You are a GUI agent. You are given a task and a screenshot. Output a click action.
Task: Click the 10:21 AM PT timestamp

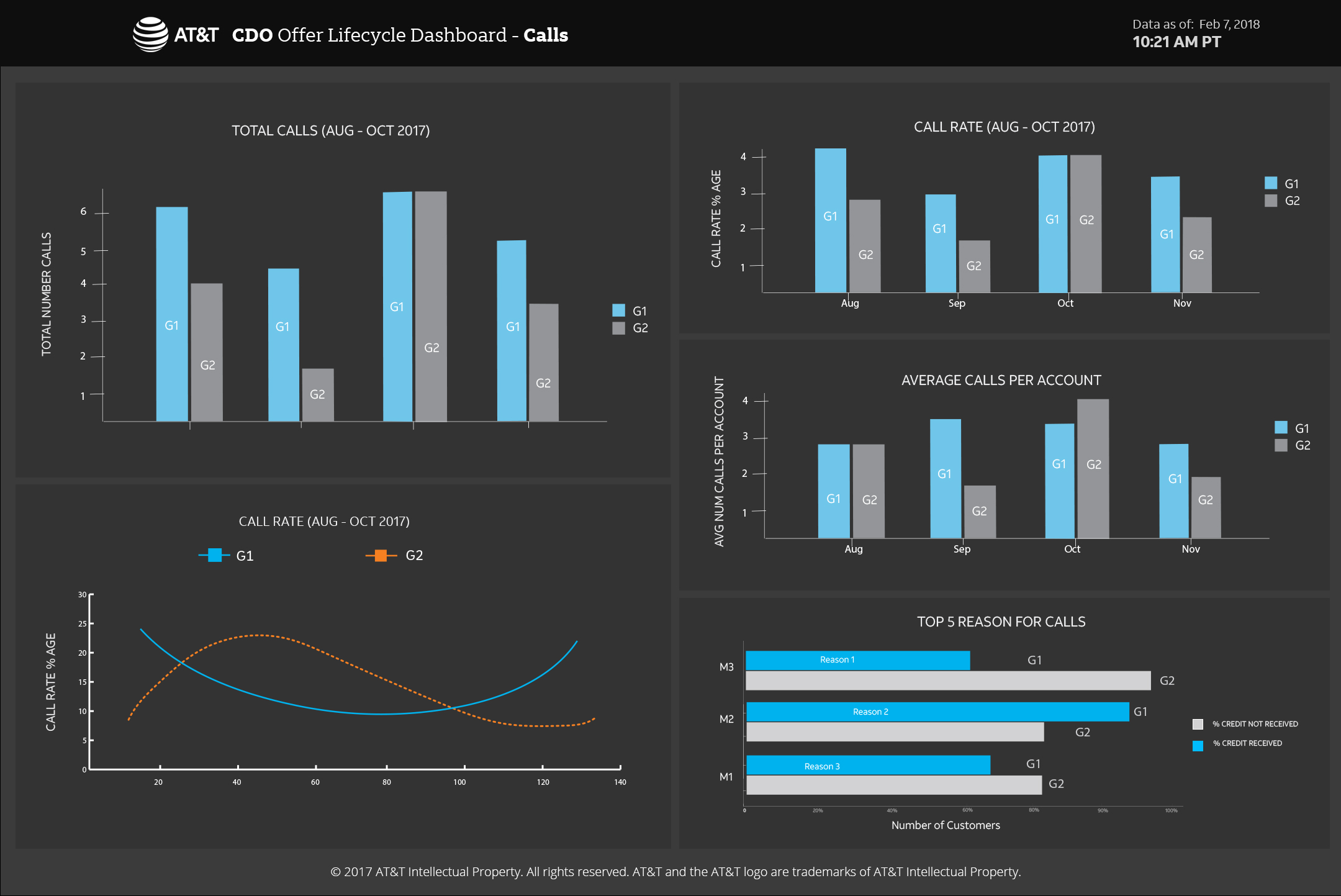click(x=1176, y=42)
